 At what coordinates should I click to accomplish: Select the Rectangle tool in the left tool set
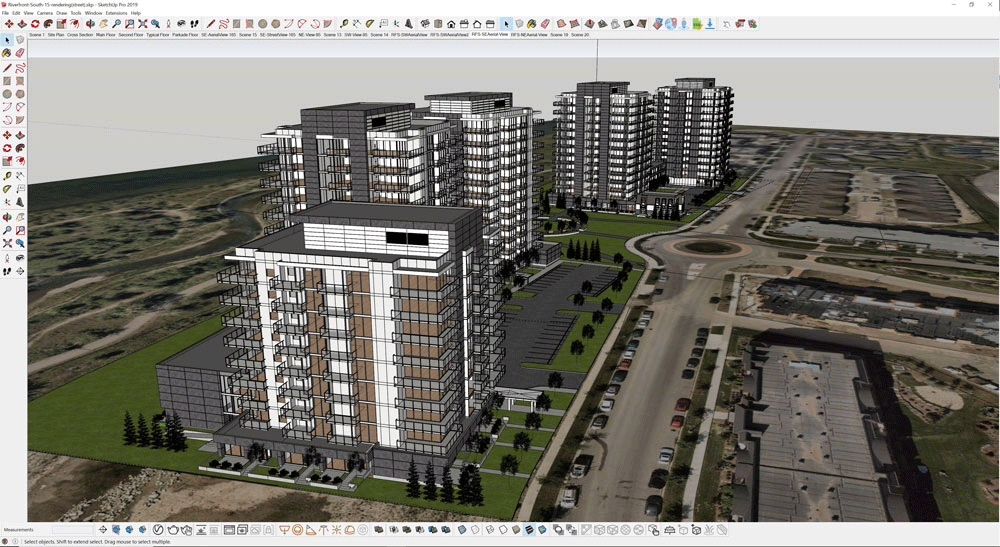7,80
